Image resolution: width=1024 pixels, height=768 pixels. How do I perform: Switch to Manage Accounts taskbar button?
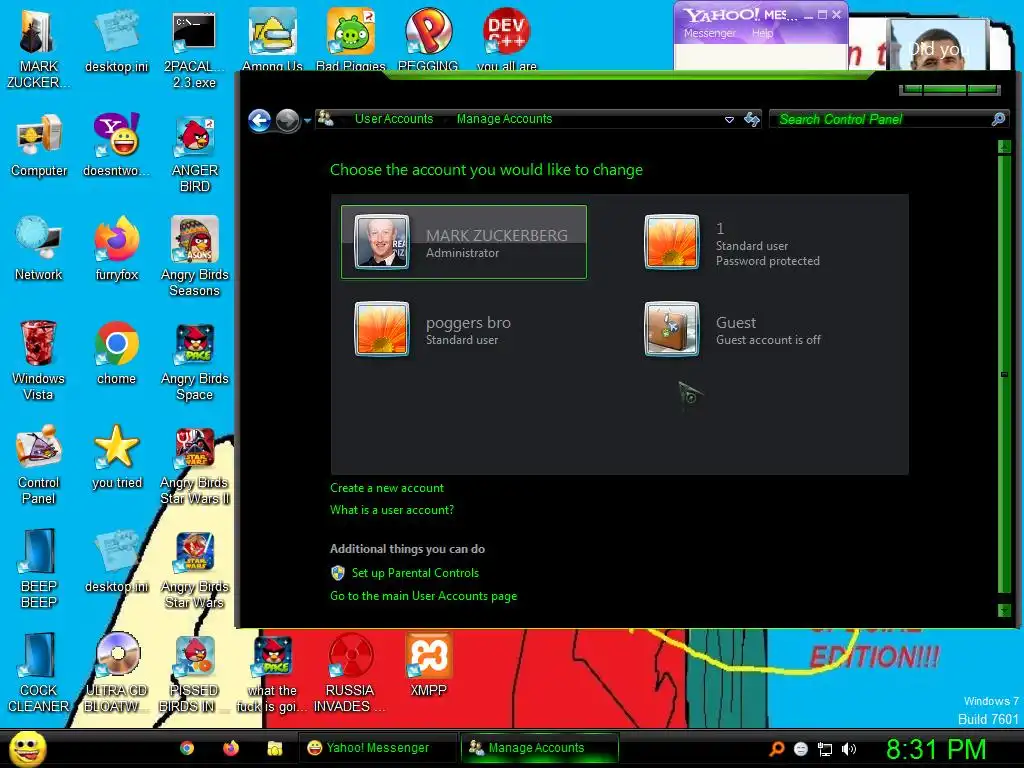(x=539, y=748)
